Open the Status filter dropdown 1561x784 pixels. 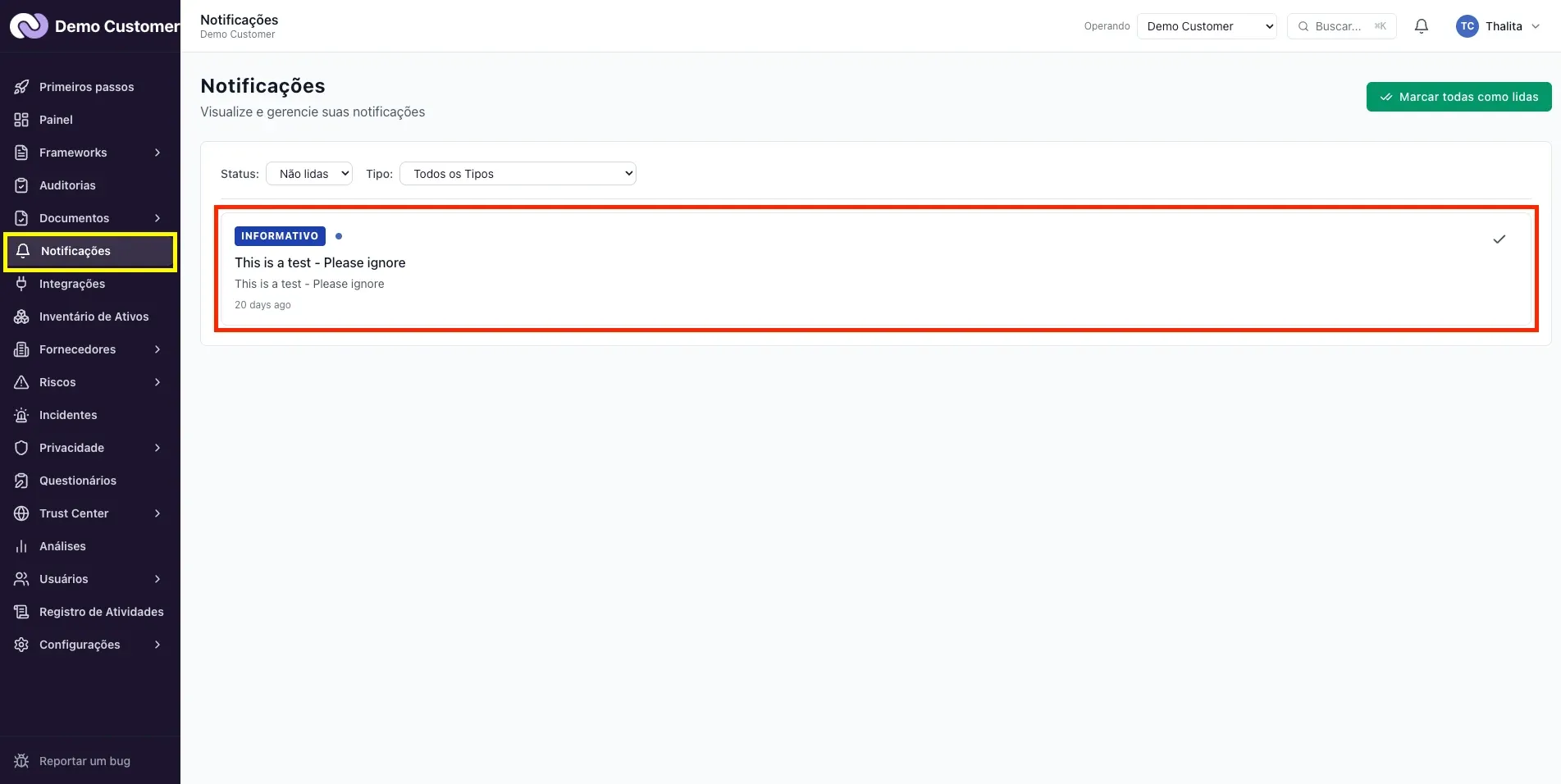309,174
